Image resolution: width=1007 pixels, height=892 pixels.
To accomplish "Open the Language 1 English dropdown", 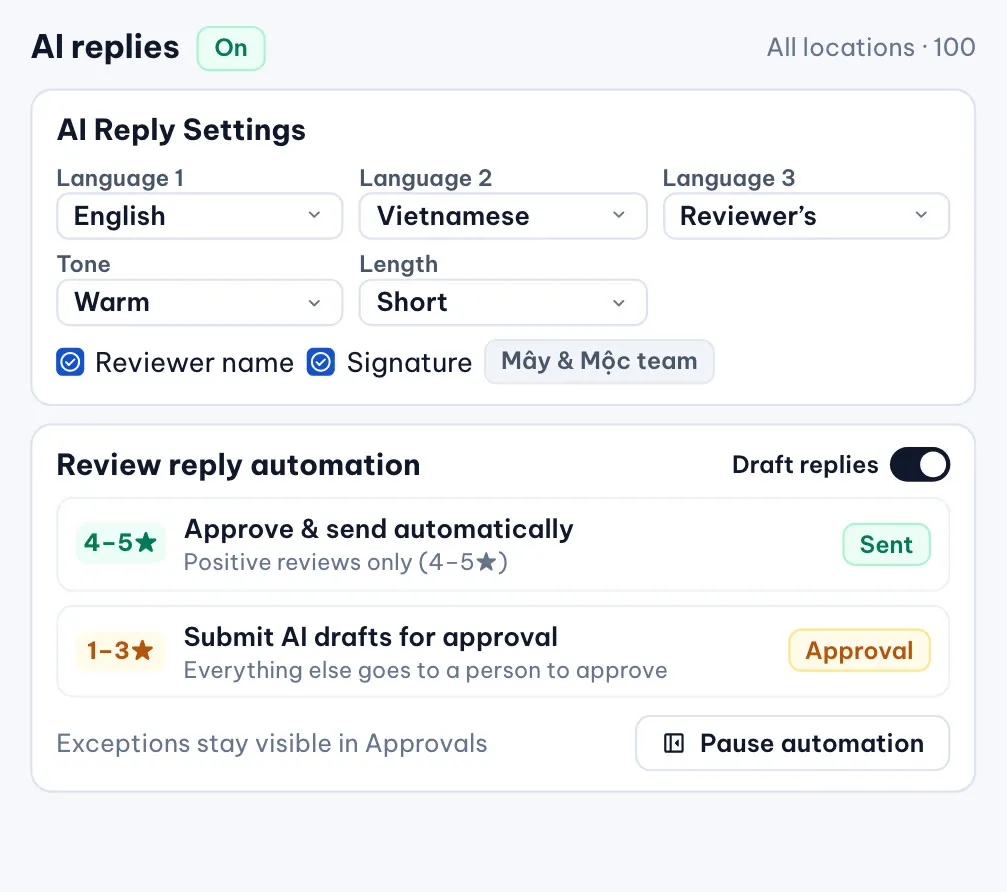I will 199,216.
